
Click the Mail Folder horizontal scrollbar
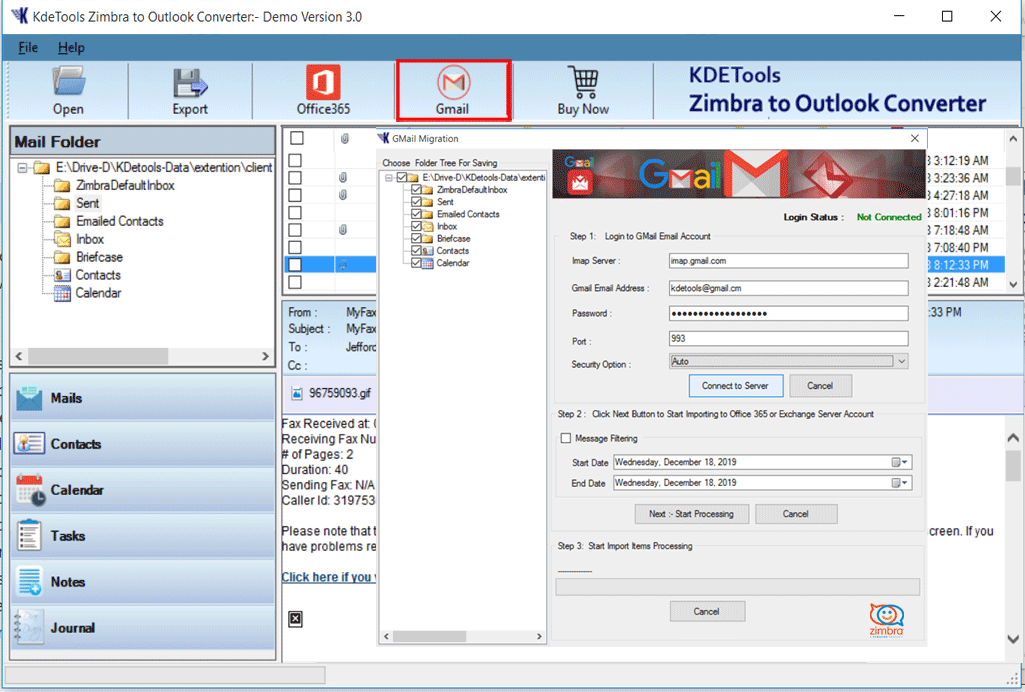pos(140,356)
